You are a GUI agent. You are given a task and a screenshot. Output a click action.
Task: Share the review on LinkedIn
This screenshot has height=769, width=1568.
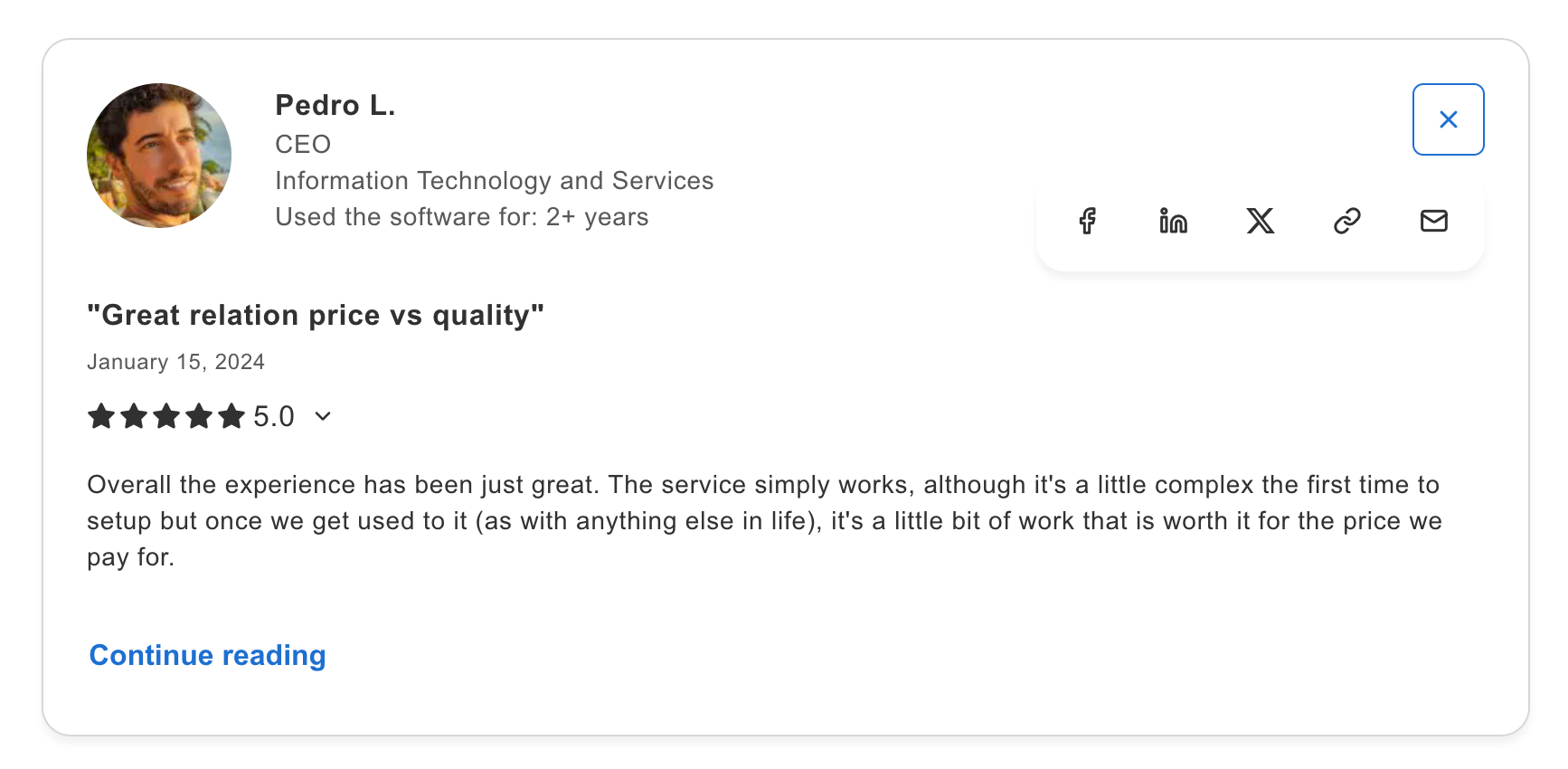pos(1173,221)
